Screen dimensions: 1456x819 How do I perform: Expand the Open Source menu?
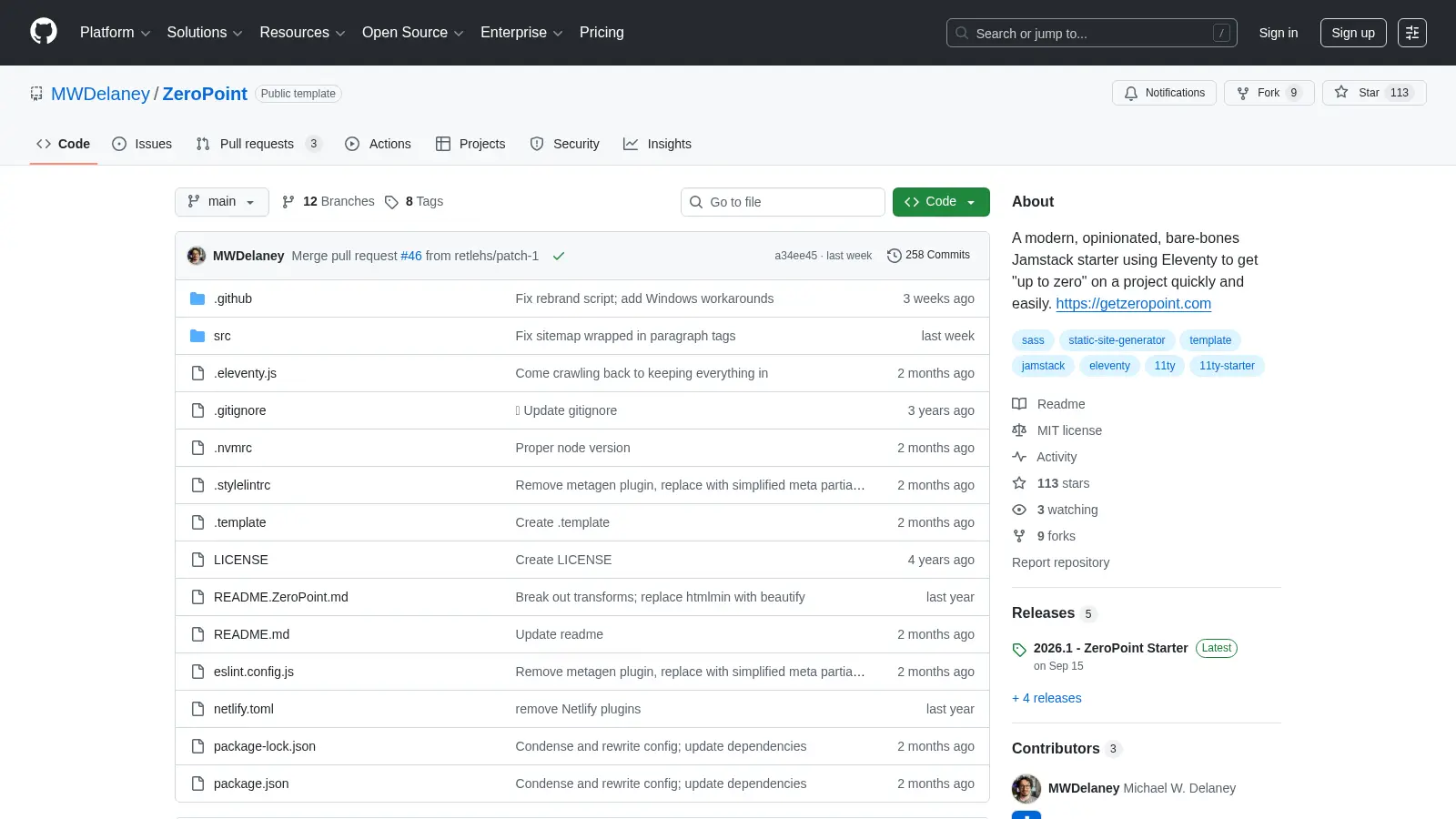(x=413, y=33)
